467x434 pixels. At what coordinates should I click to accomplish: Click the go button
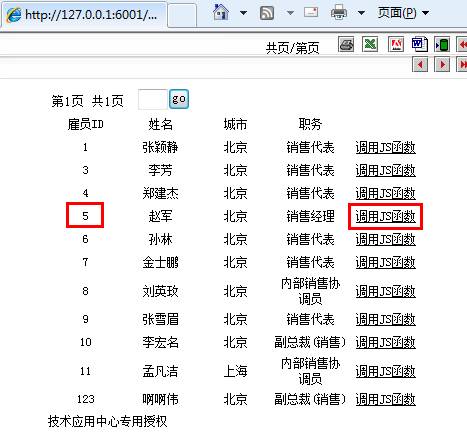[x=179, y=99]
